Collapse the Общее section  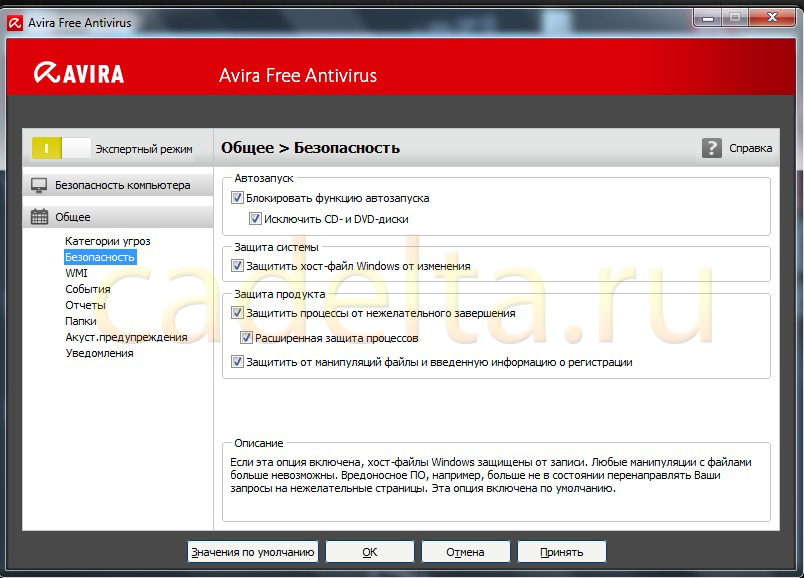(x=118, y=217)
